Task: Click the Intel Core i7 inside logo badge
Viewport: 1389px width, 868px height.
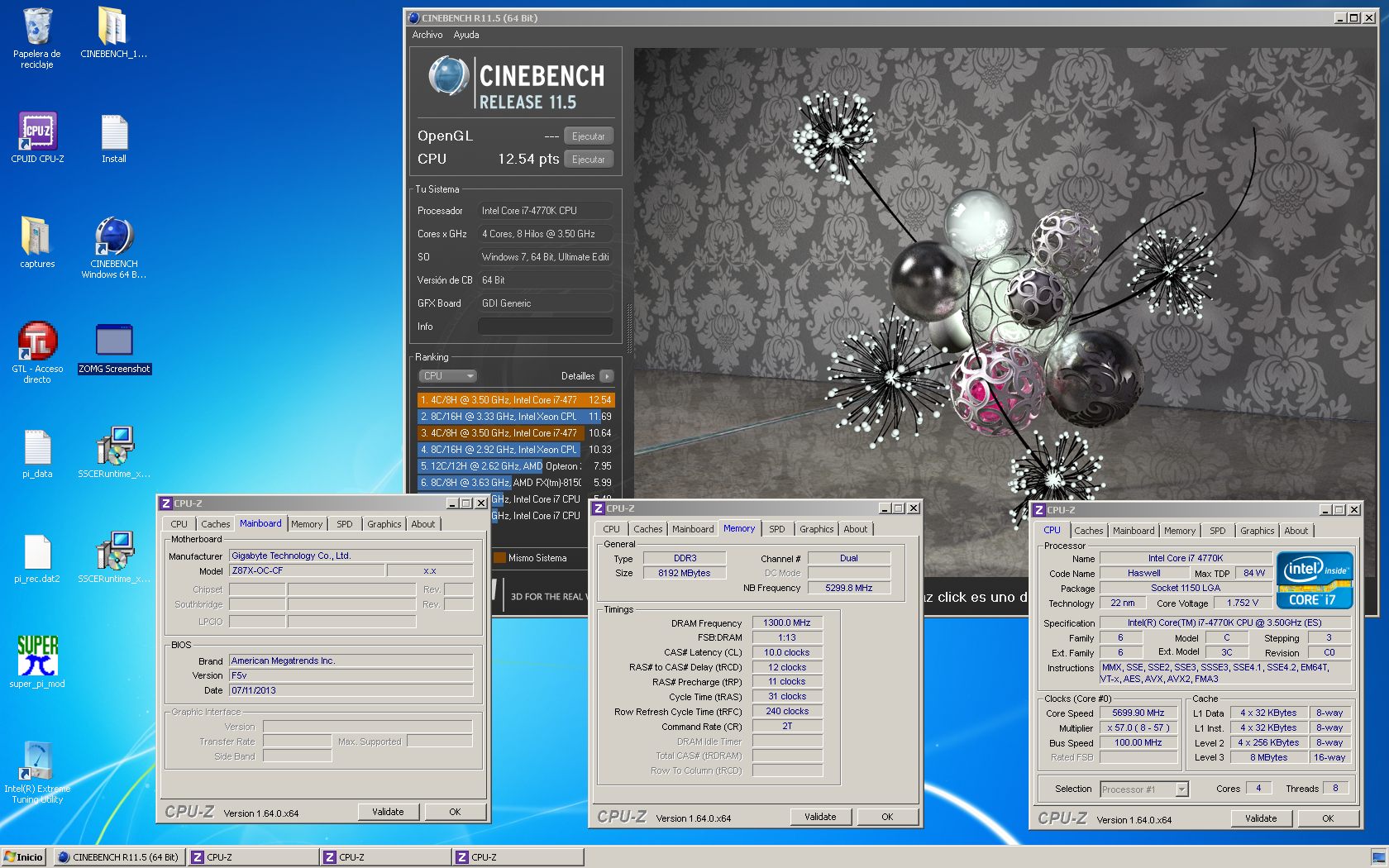Action: (x=1315, y=579)
